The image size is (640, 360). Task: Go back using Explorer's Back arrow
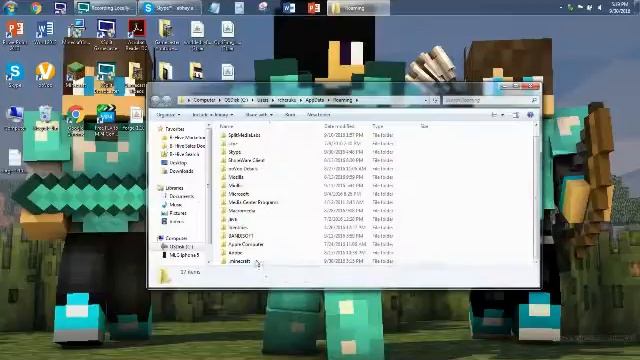tap(155, 100)
